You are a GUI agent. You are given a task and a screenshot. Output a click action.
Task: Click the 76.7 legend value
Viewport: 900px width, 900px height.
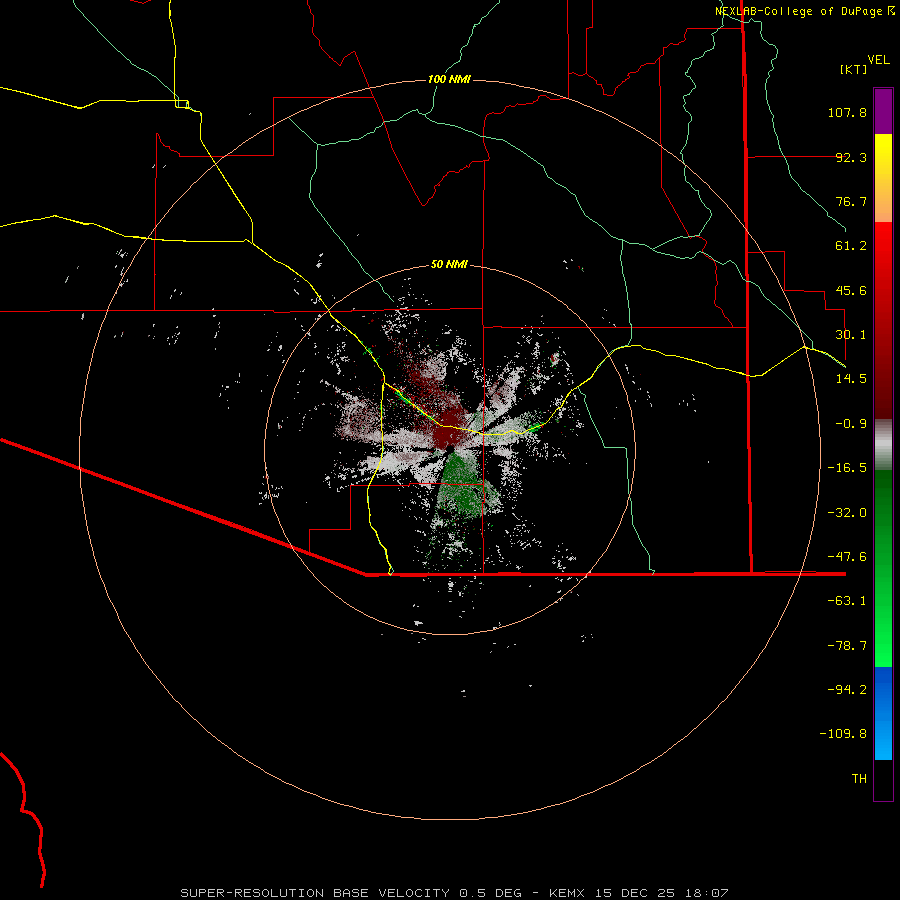851,201
